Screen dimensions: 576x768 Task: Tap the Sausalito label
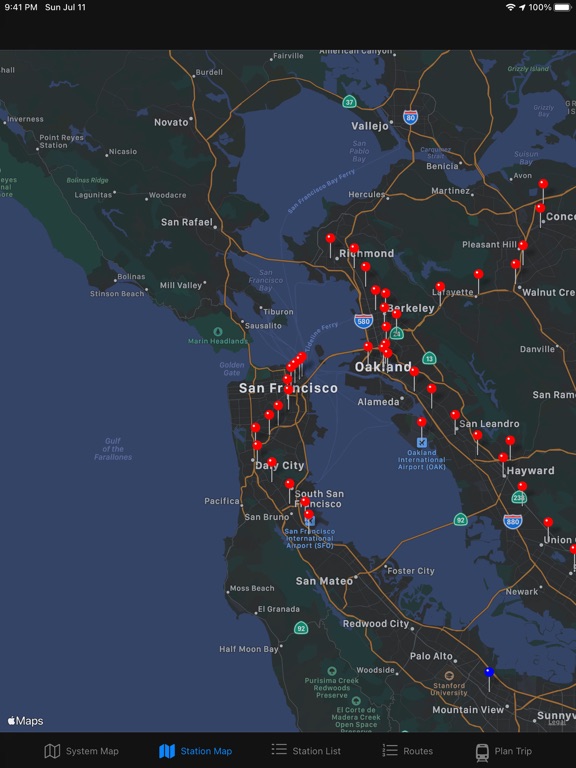point(263,326)
